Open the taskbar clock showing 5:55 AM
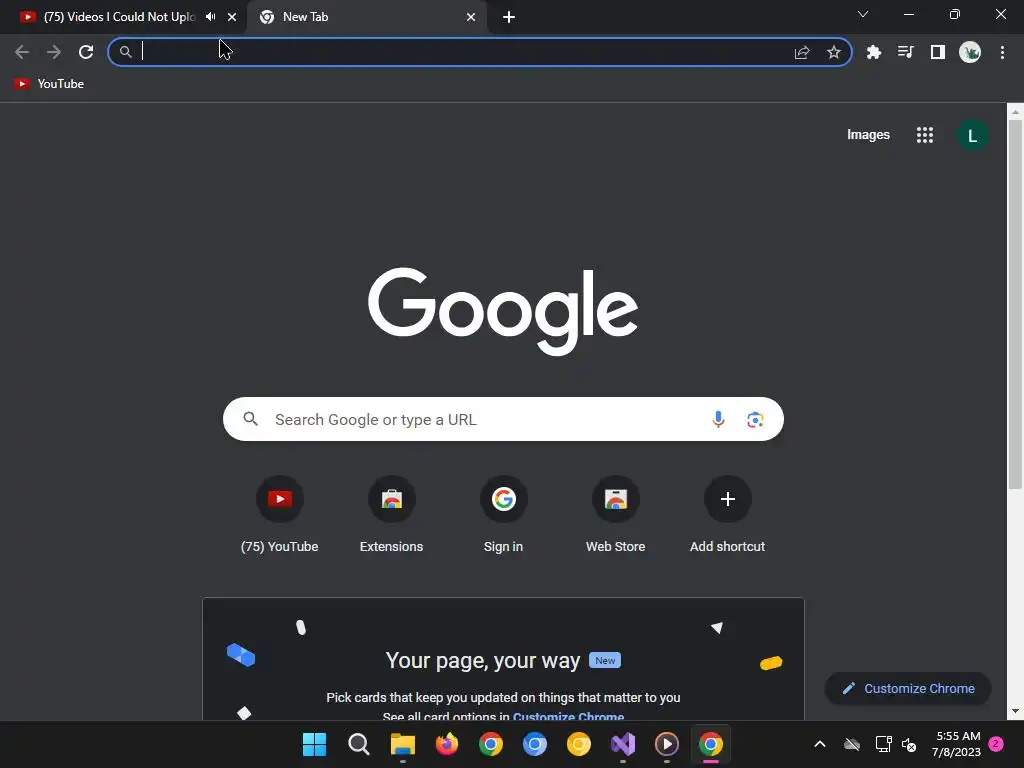 (957, 744)
